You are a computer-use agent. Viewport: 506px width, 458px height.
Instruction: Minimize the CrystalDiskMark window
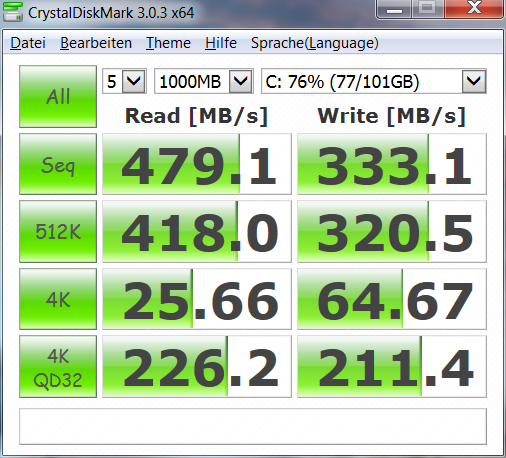(x=394, y=9)
